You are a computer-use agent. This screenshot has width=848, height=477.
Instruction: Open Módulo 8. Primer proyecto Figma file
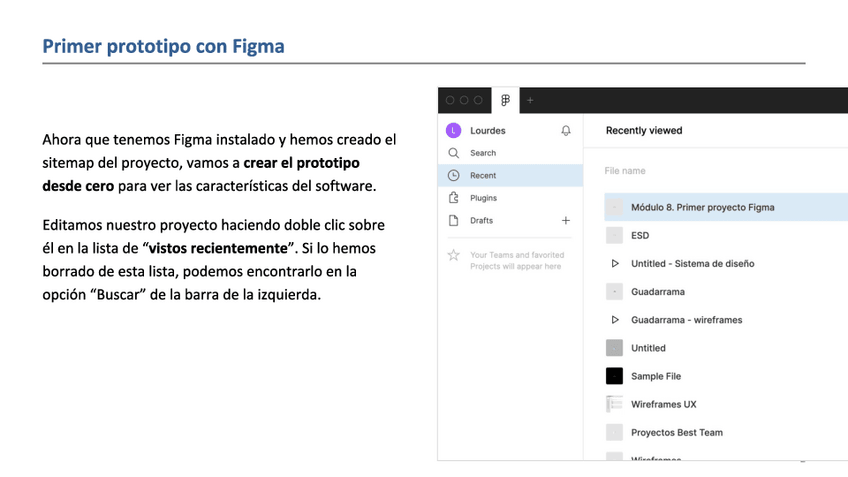coord(702,208)
